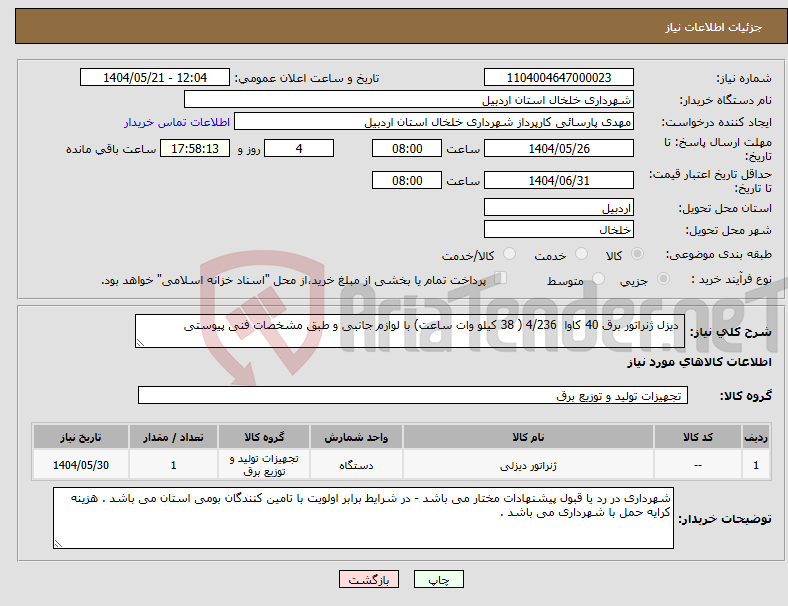
Task: Click the جزئیات اطلاعات نیاز page title
Action: click(x=714, y=27)
